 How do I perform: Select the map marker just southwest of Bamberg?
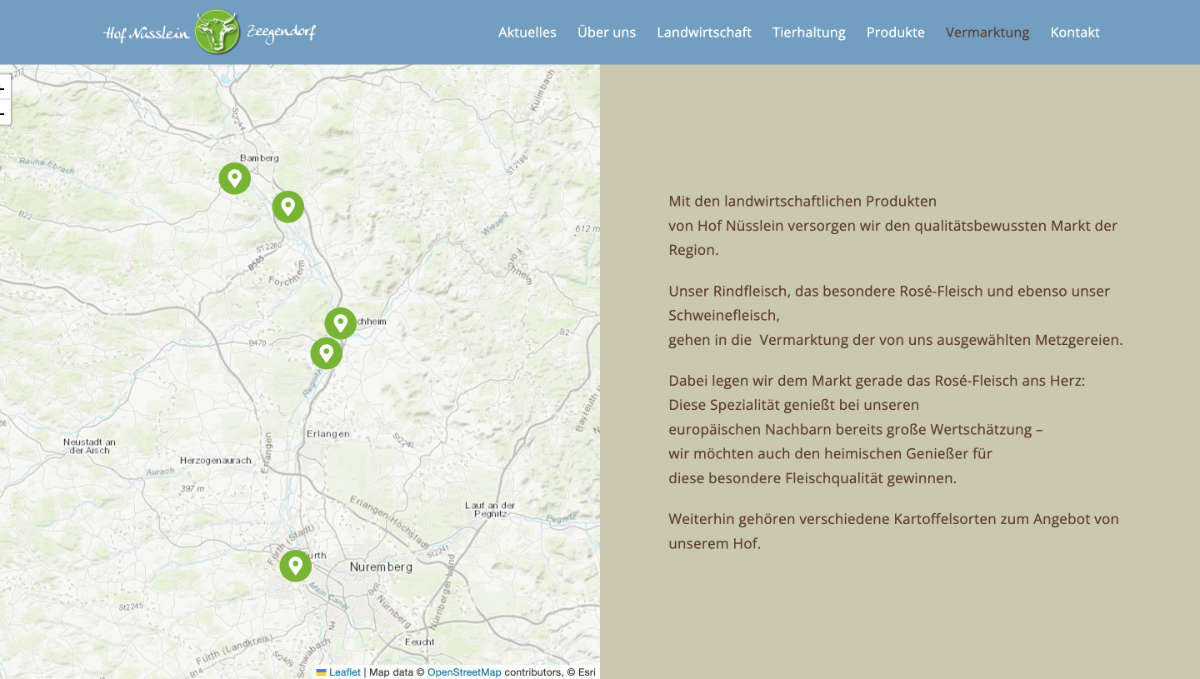point(234,178)
